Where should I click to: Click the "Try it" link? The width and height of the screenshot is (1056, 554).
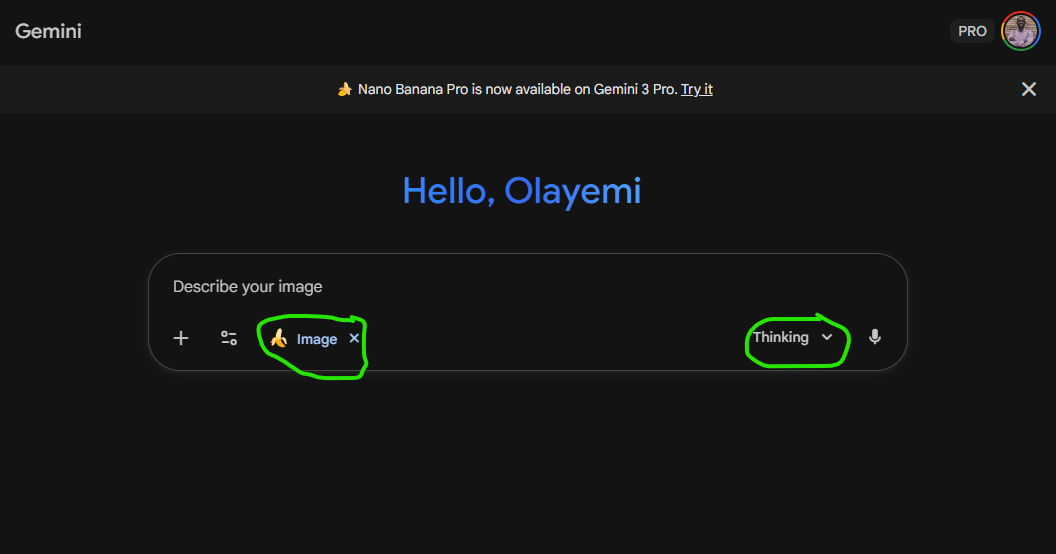click(x=697, y=89)
